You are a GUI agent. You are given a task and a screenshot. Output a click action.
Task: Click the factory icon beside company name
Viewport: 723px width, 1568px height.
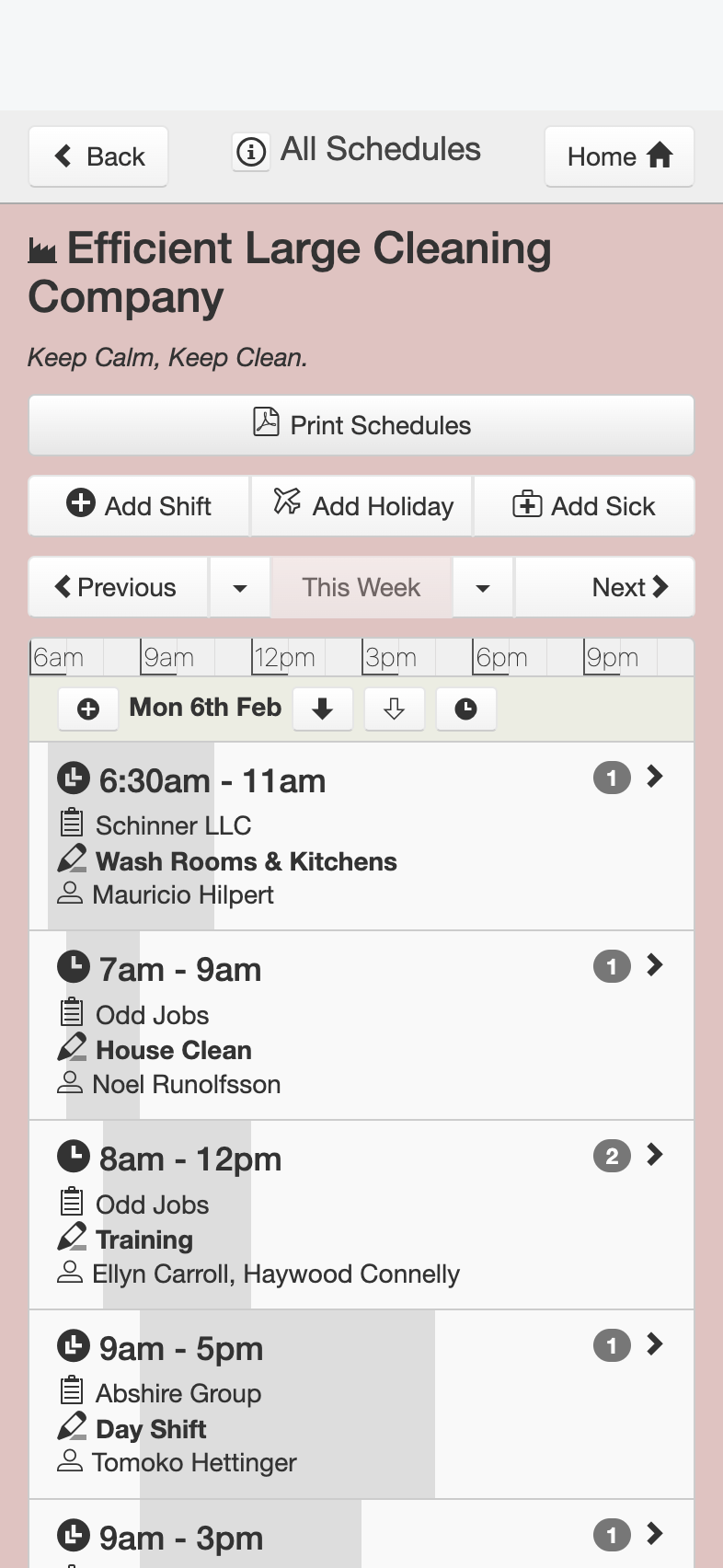coord(42,250)
